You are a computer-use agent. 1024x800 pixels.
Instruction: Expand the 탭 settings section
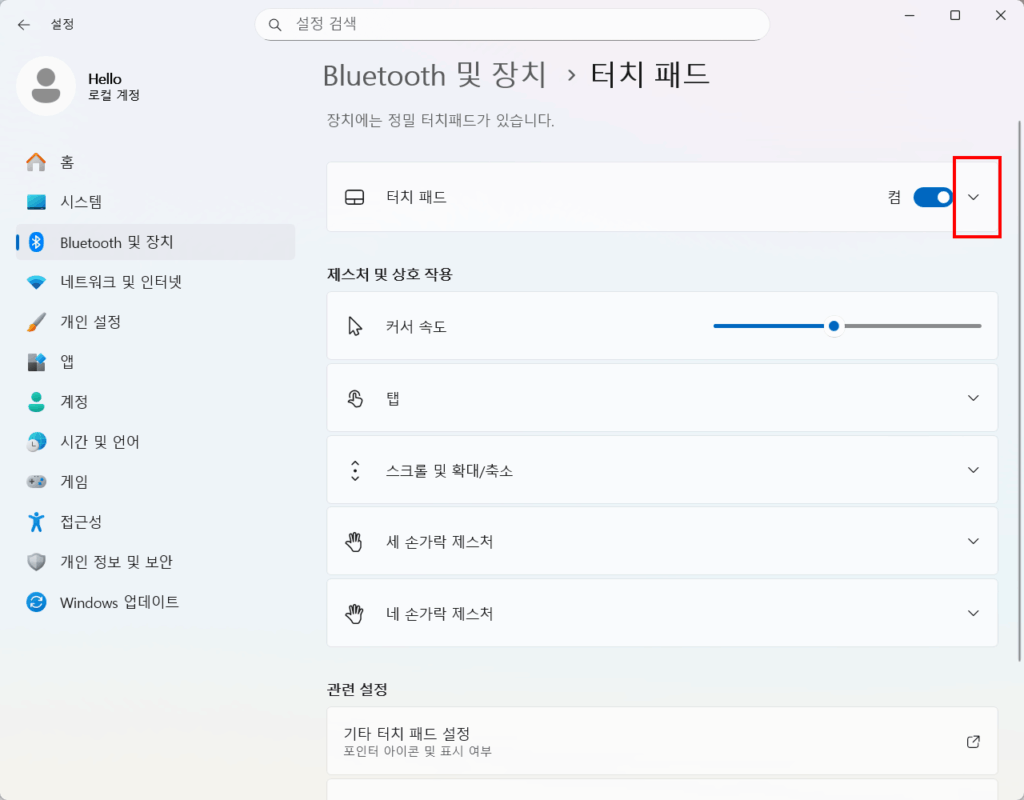tap(974, 398)
